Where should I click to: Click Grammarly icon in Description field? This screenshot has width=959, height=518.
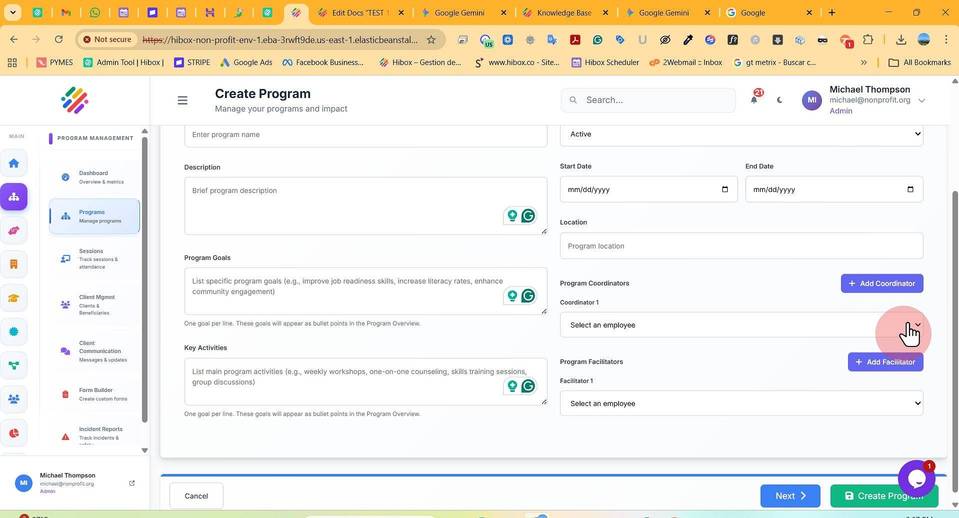(528, 215)
